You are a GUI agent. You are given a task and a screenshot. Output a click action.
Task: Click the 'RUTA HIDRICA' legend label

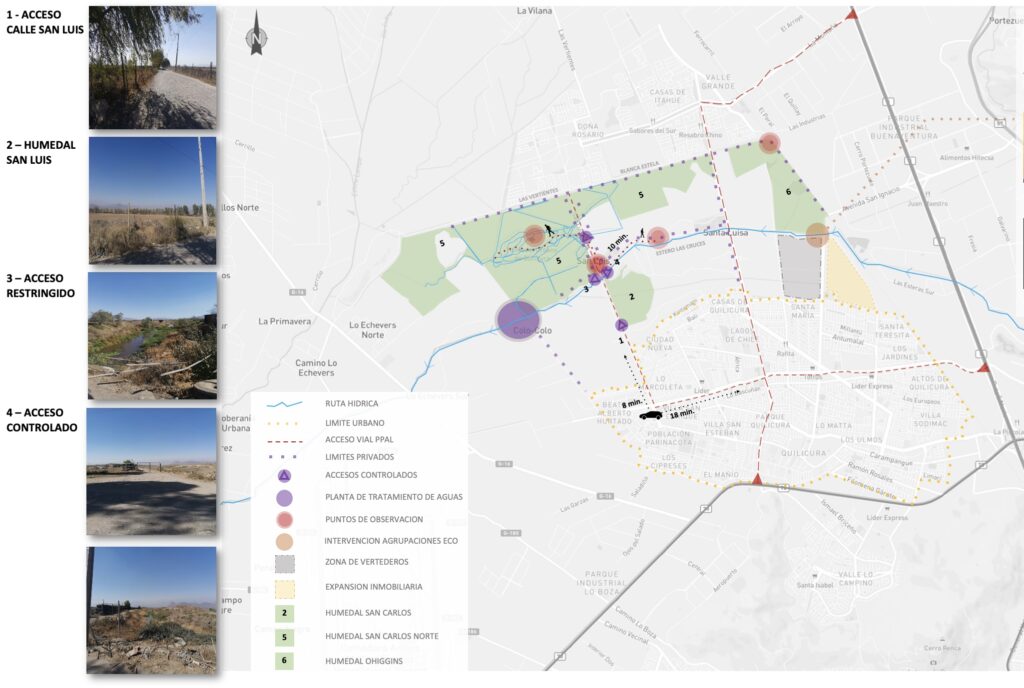coord(351,404)
